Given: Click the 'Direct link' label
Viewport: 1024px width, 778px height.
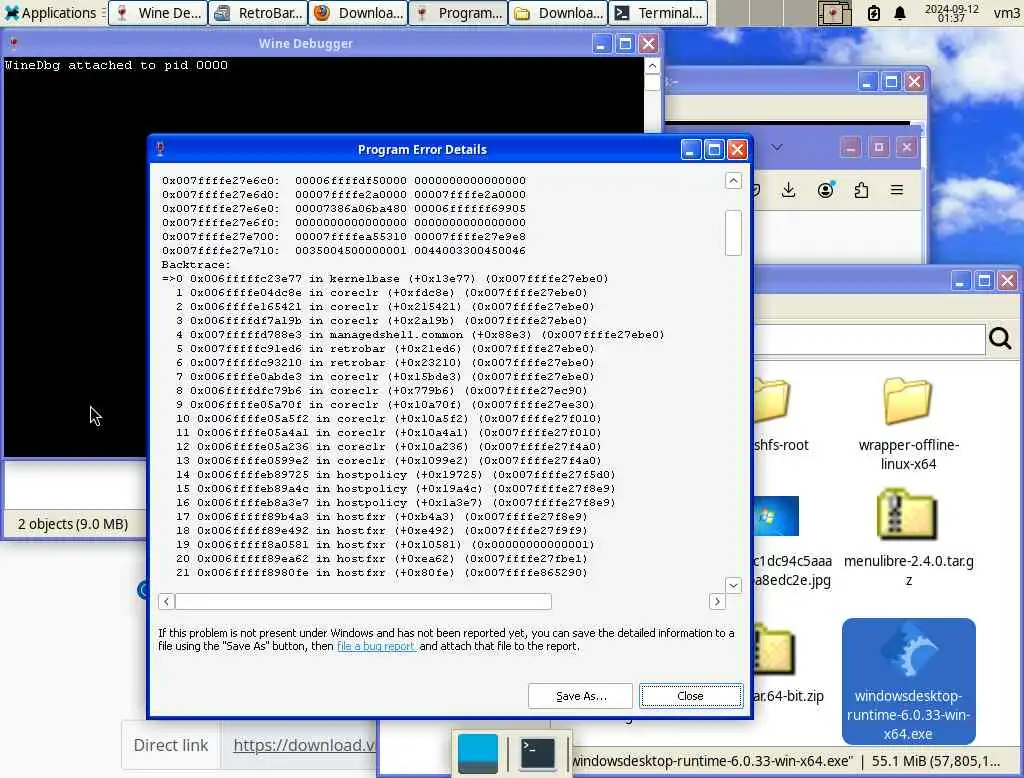Looking at the screenshot, I should (170, 745).
